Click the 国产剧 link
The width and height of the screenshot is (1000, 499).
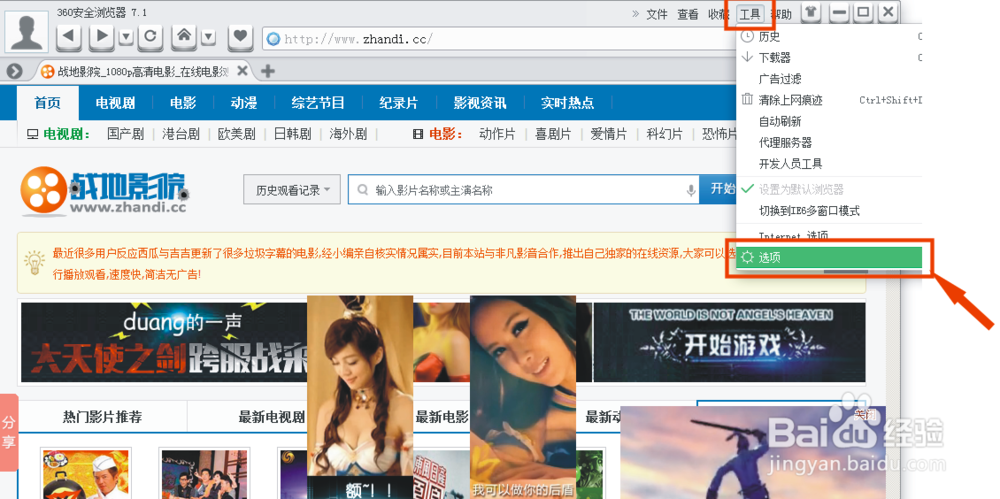click(x=126, y=134)
